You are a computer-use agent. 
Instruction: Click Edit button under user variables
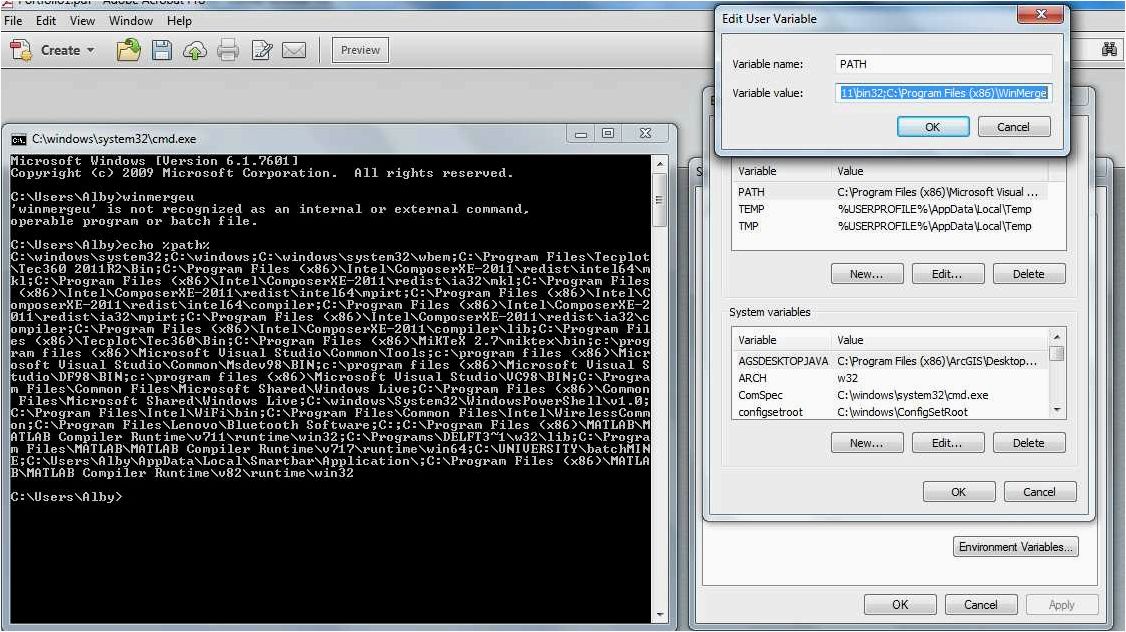[x=947, y=274]
